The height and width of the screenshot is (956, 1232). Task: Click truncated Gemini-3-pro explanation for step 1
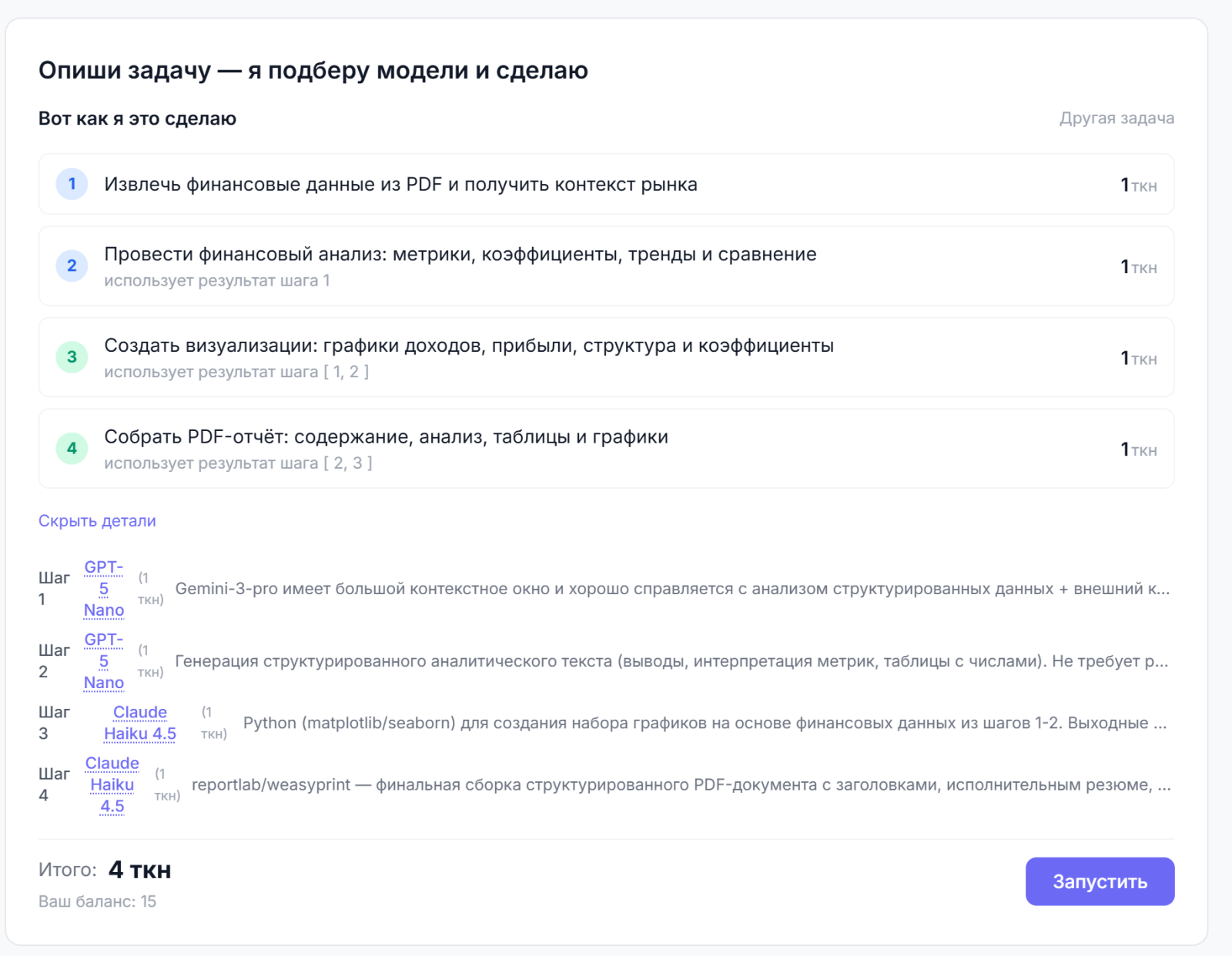(x=672, y=589)
